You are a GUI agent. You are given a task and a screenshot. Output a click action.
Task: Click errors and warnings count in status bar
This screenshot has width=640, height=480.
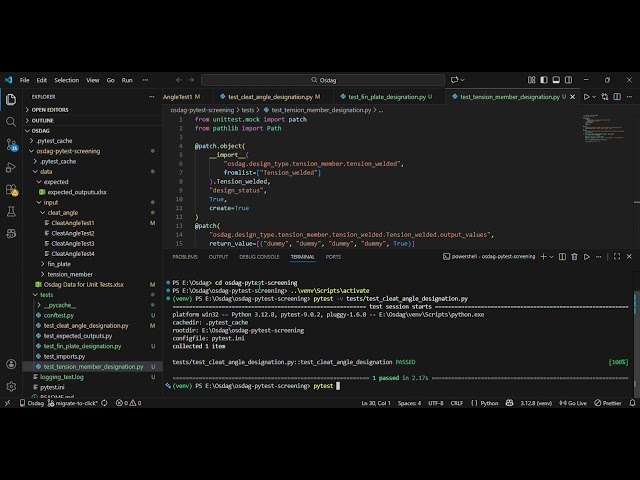[129, 403]
